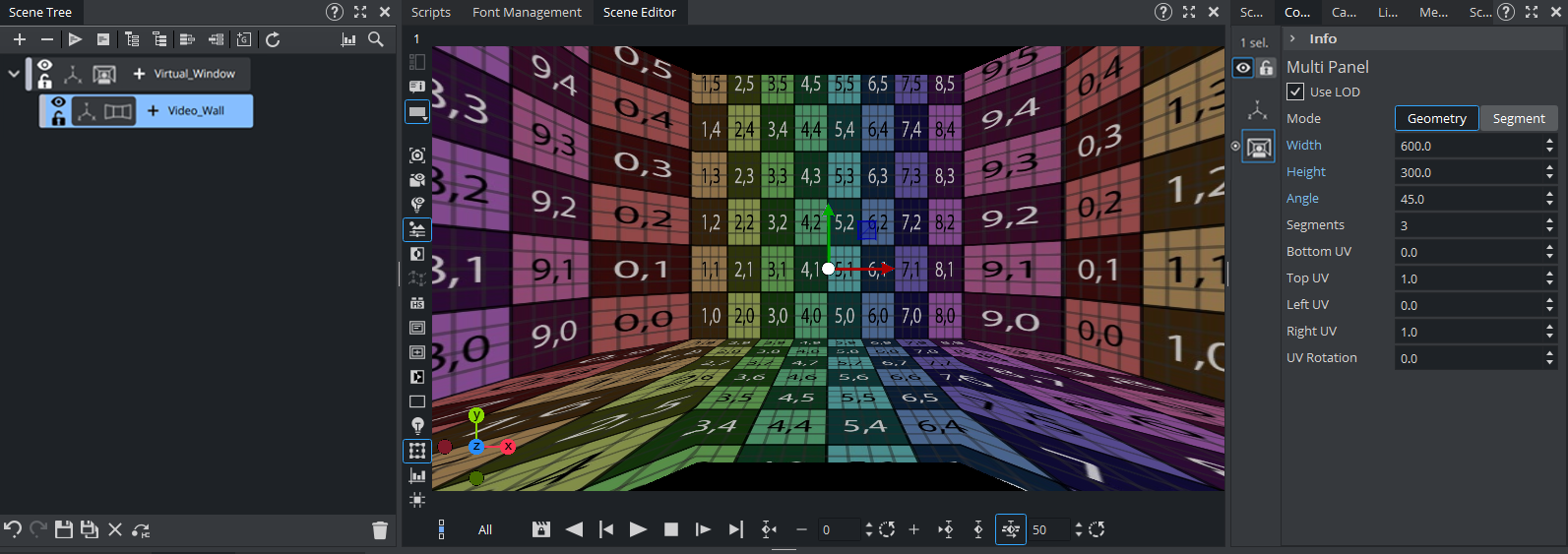Viewport: 1568px width, 554px height.
Task: Click the bar chart icon in Scene Tree toolbar
Action: pyautogui.click(x=348, y=39)
